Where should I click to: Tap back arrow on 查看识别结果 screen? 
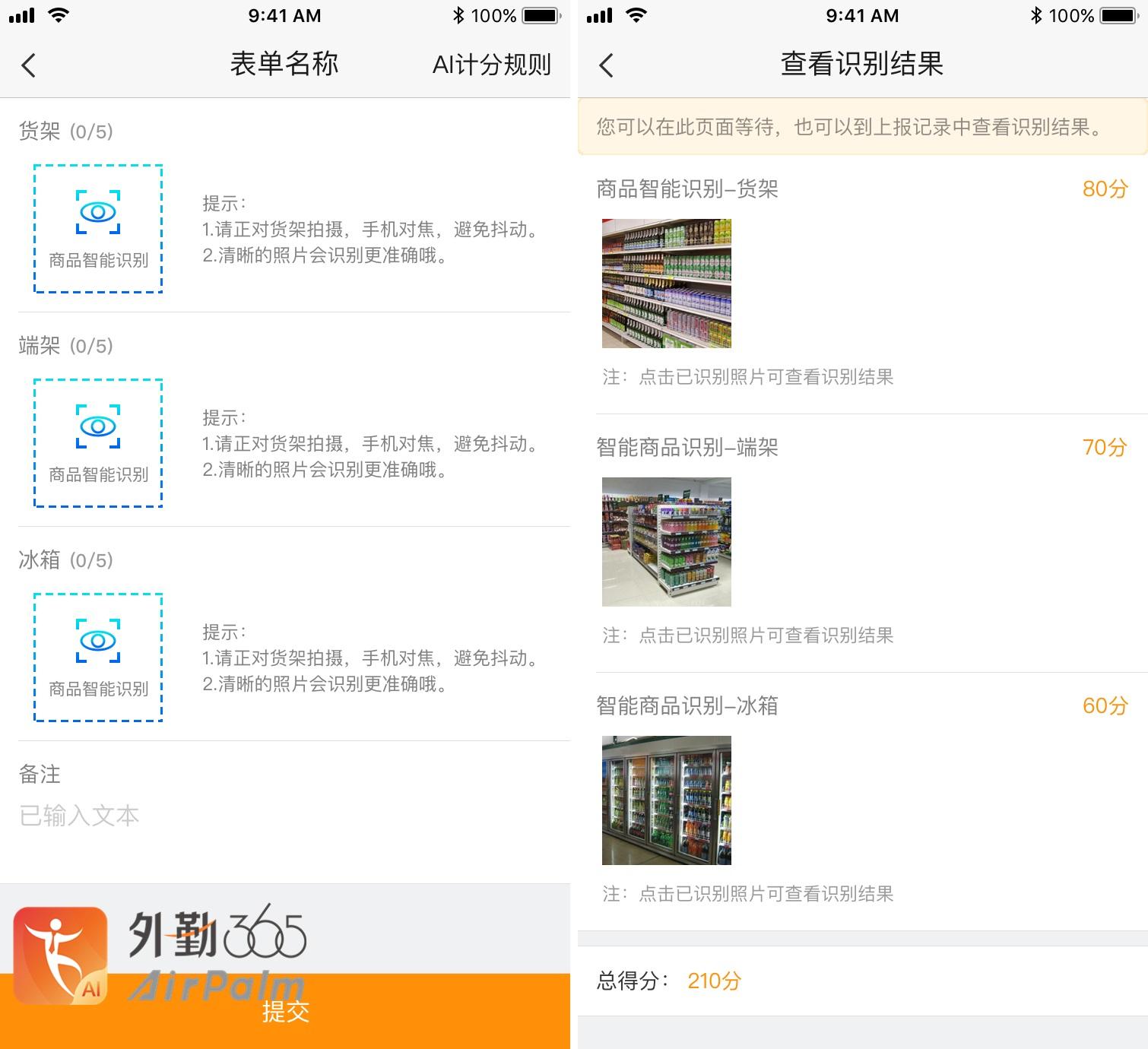(x=606, y=65)
